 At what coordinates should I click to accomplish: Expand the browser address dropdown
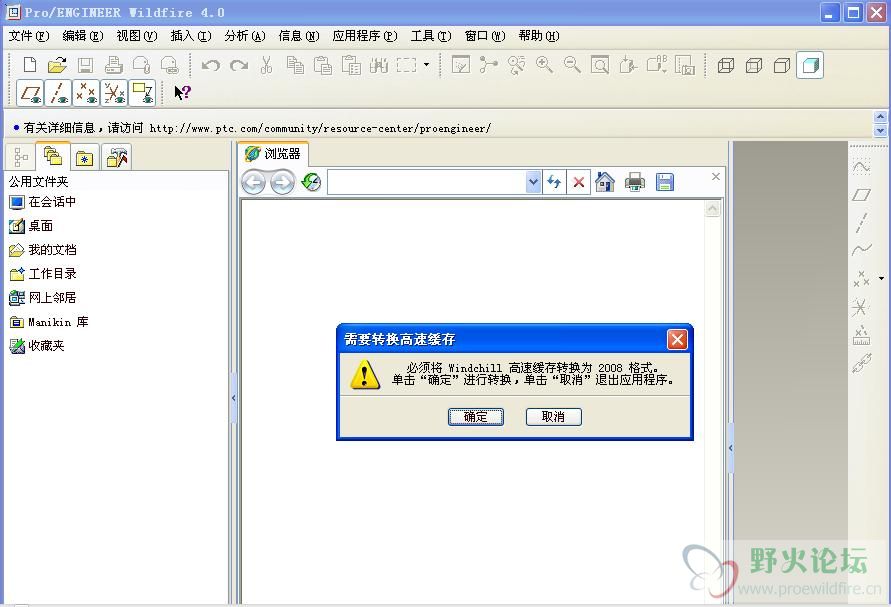click(533, 182)
